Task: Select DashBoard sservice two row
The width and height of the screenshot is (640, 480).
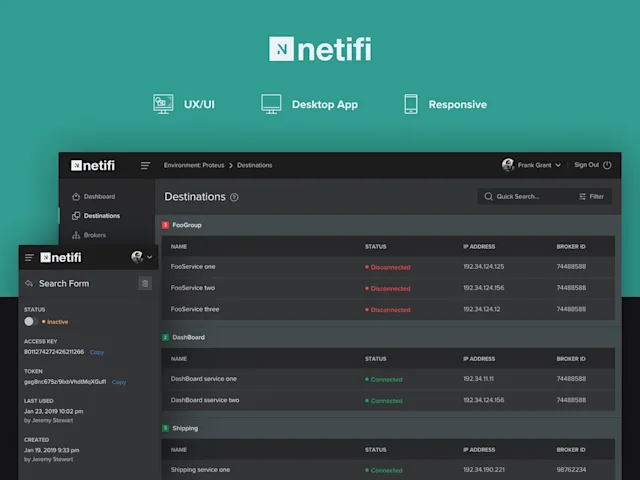Action: (388, 400)
